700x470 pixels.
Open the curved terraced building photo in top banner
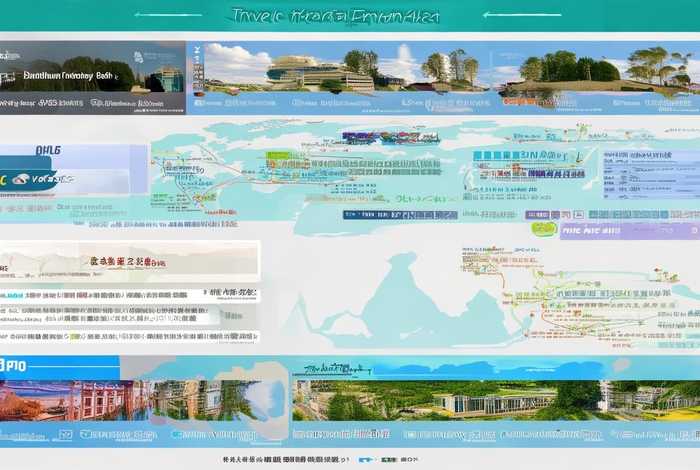click(x=320, y=73)
